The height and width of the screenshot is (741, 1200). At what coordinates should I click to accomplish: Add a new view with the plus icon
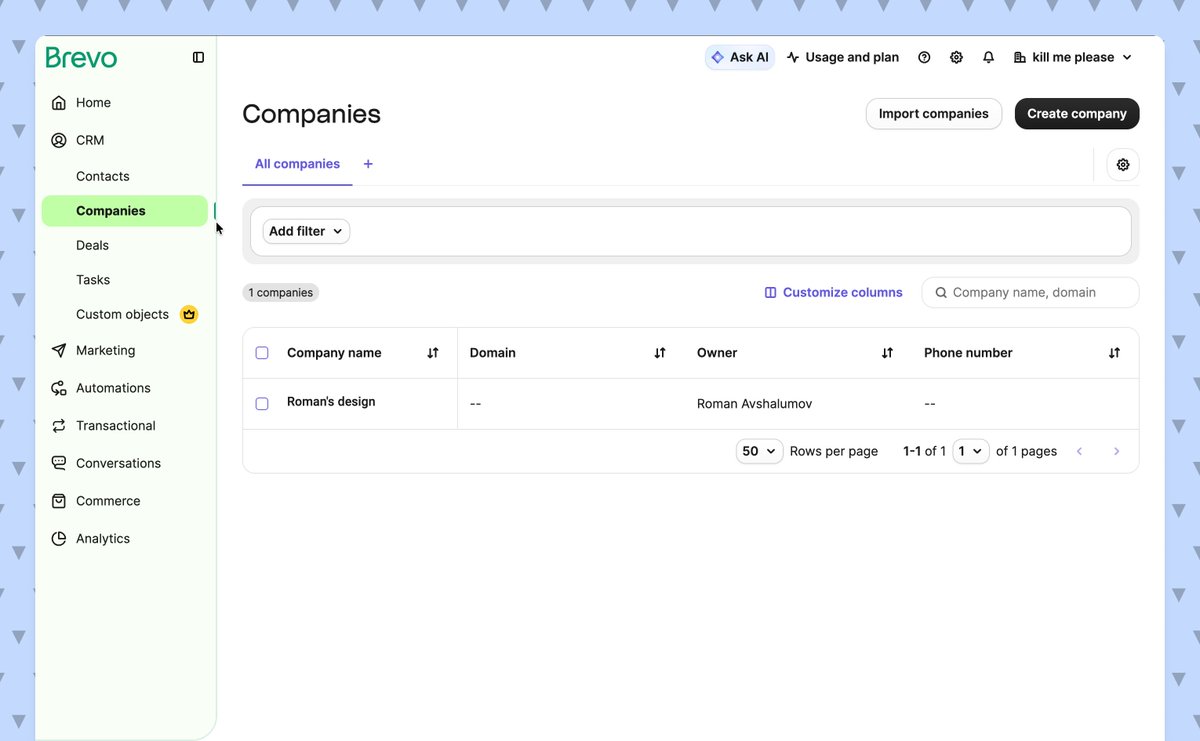[368, 164]
